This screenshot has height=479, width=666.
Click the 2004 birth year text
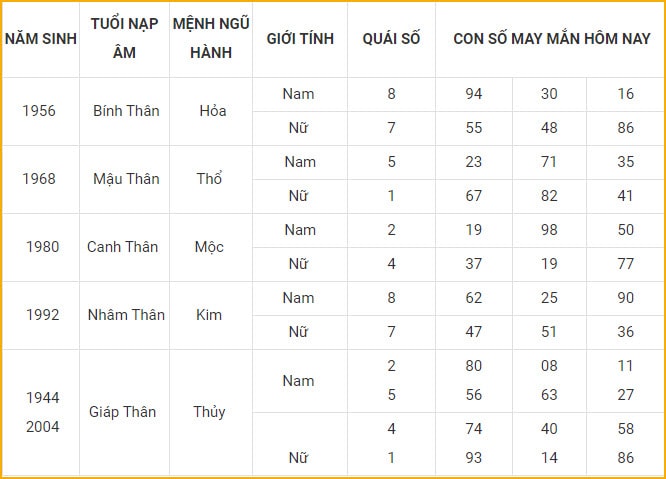42,427
